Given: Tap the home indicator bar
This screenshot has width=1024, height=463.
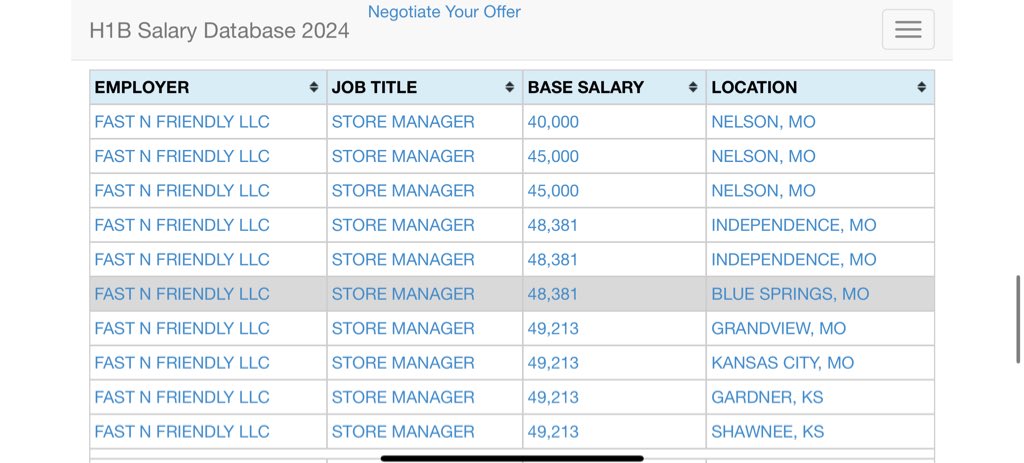Looking at the screenshot, I should [512, 459].
